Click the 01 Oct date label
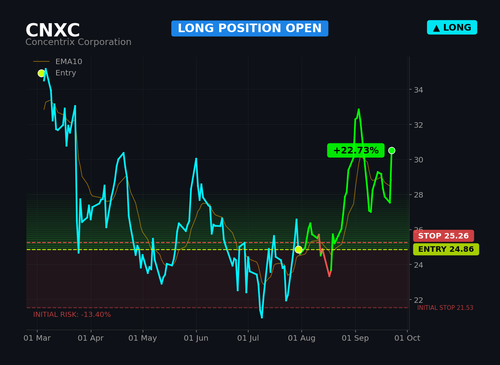This screenshot has width=500, height=365. pyautogui.click(x=407, y=338)
